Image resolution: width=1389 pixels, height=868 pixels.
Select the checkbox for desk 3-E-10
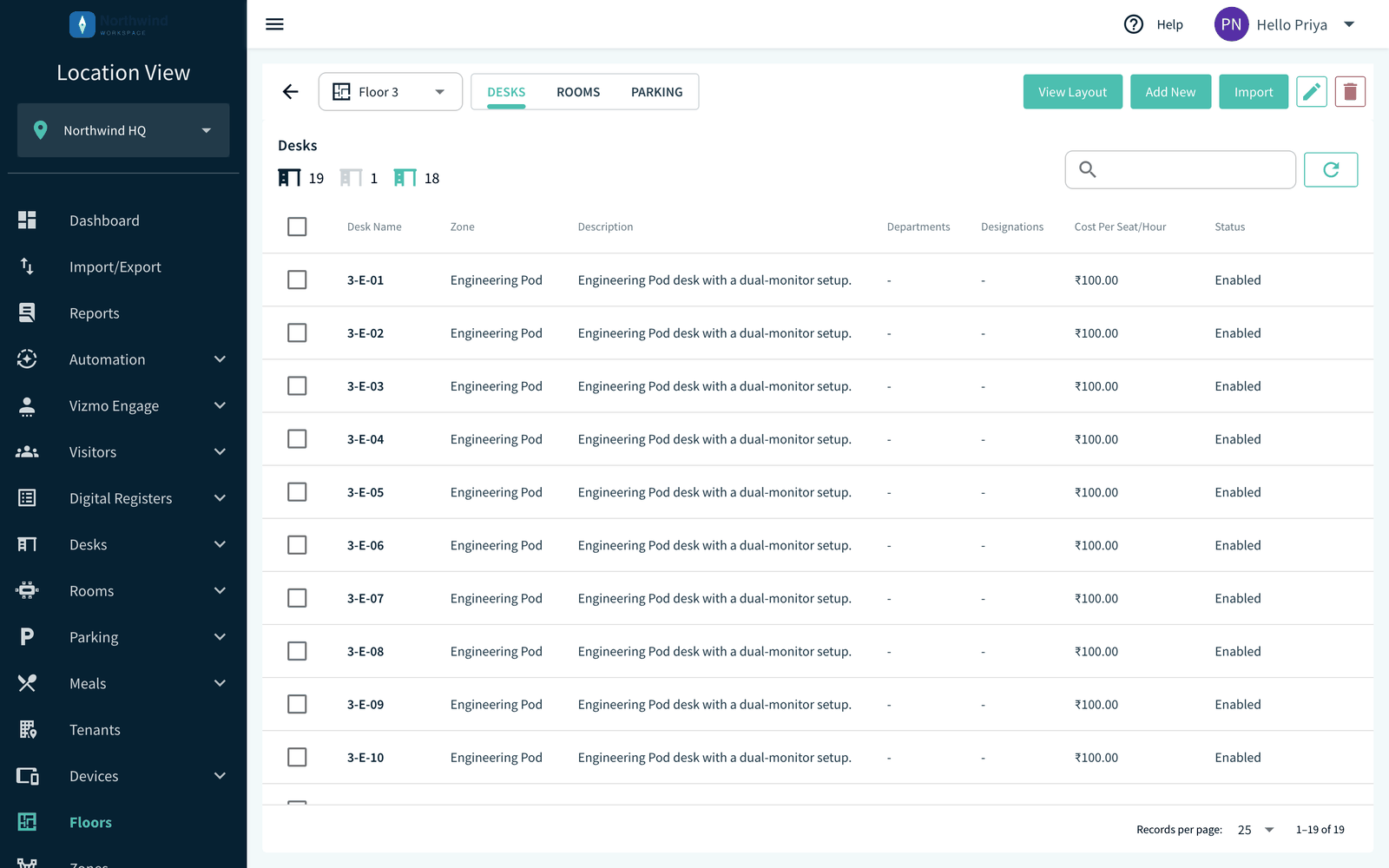point(297,757)
